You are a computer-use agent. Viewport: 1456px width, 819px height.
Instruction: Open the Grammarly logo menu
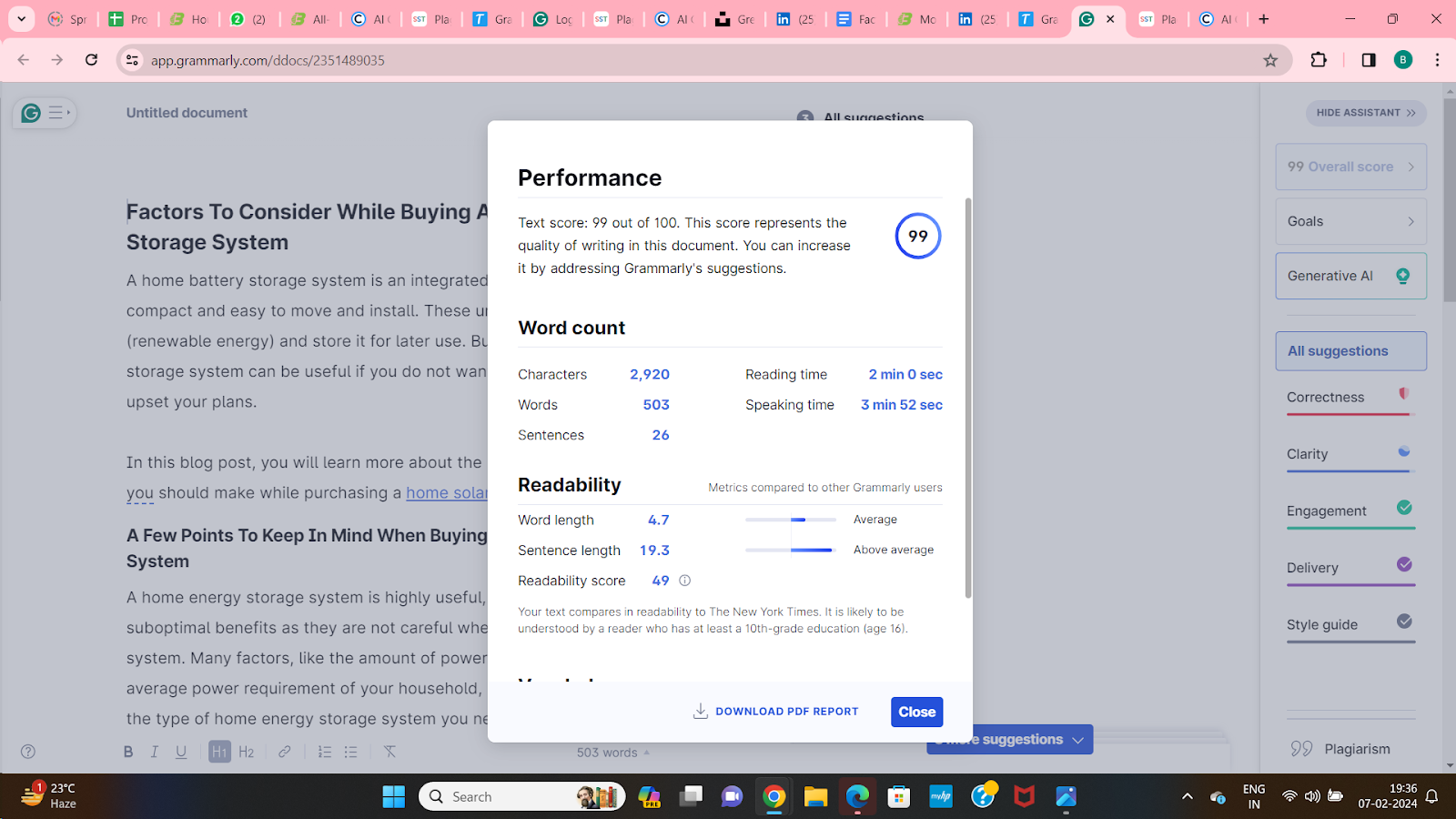[x=31, y=113]
